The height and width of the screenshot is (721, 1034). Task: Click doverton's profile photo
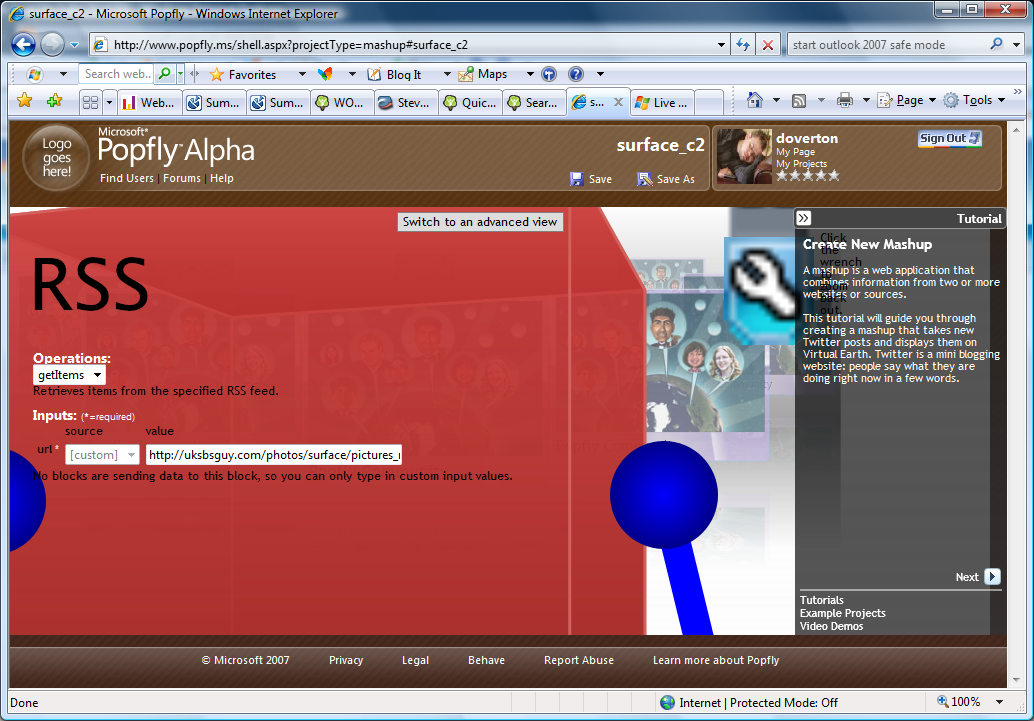click(x=745, y=156)
